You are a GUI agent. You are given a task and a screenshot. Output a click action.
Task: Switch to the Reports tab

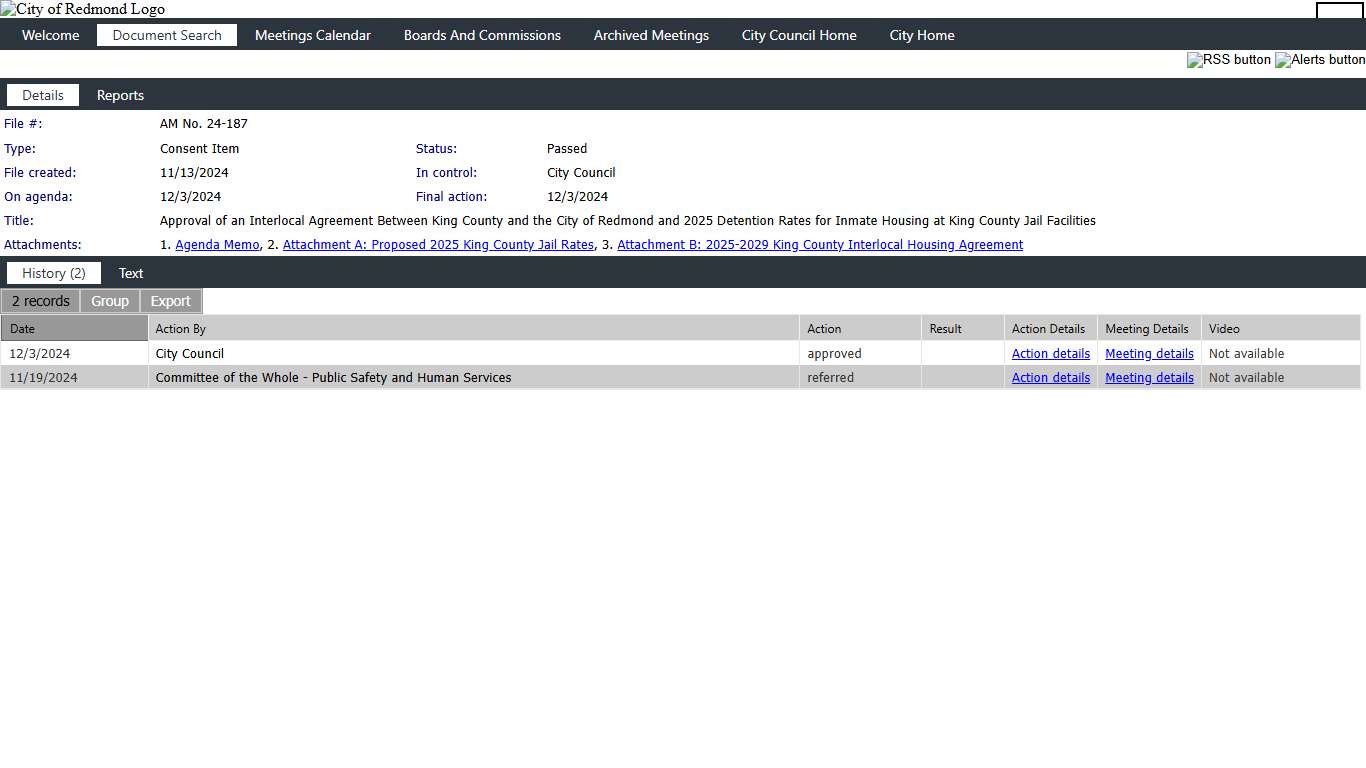pos(120,95)
